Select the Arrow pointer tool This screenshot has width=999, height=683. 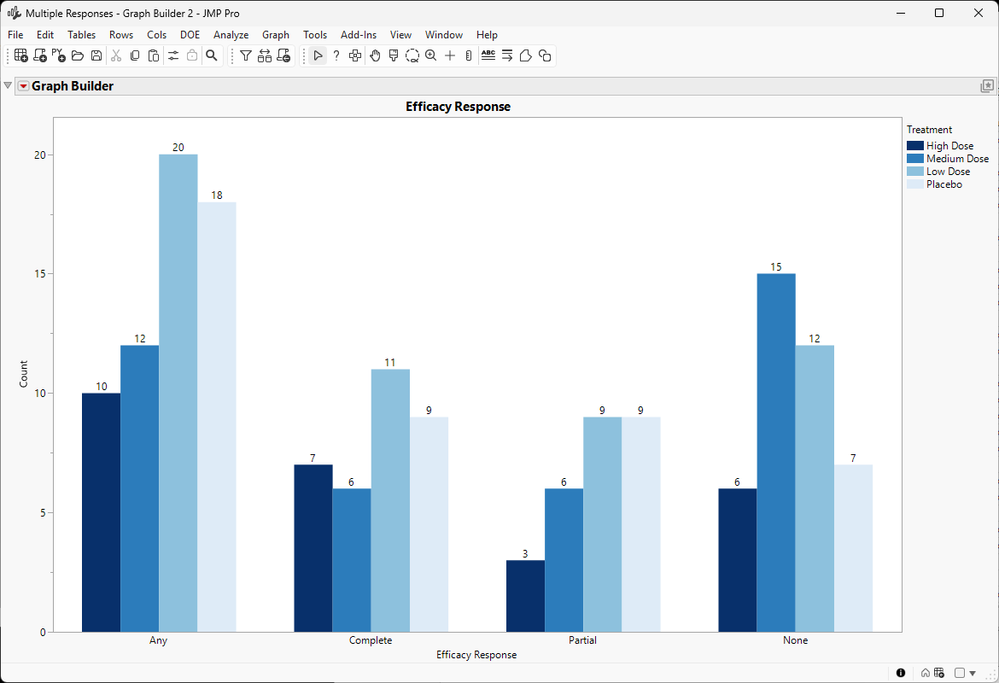click(x=318, y=56)
